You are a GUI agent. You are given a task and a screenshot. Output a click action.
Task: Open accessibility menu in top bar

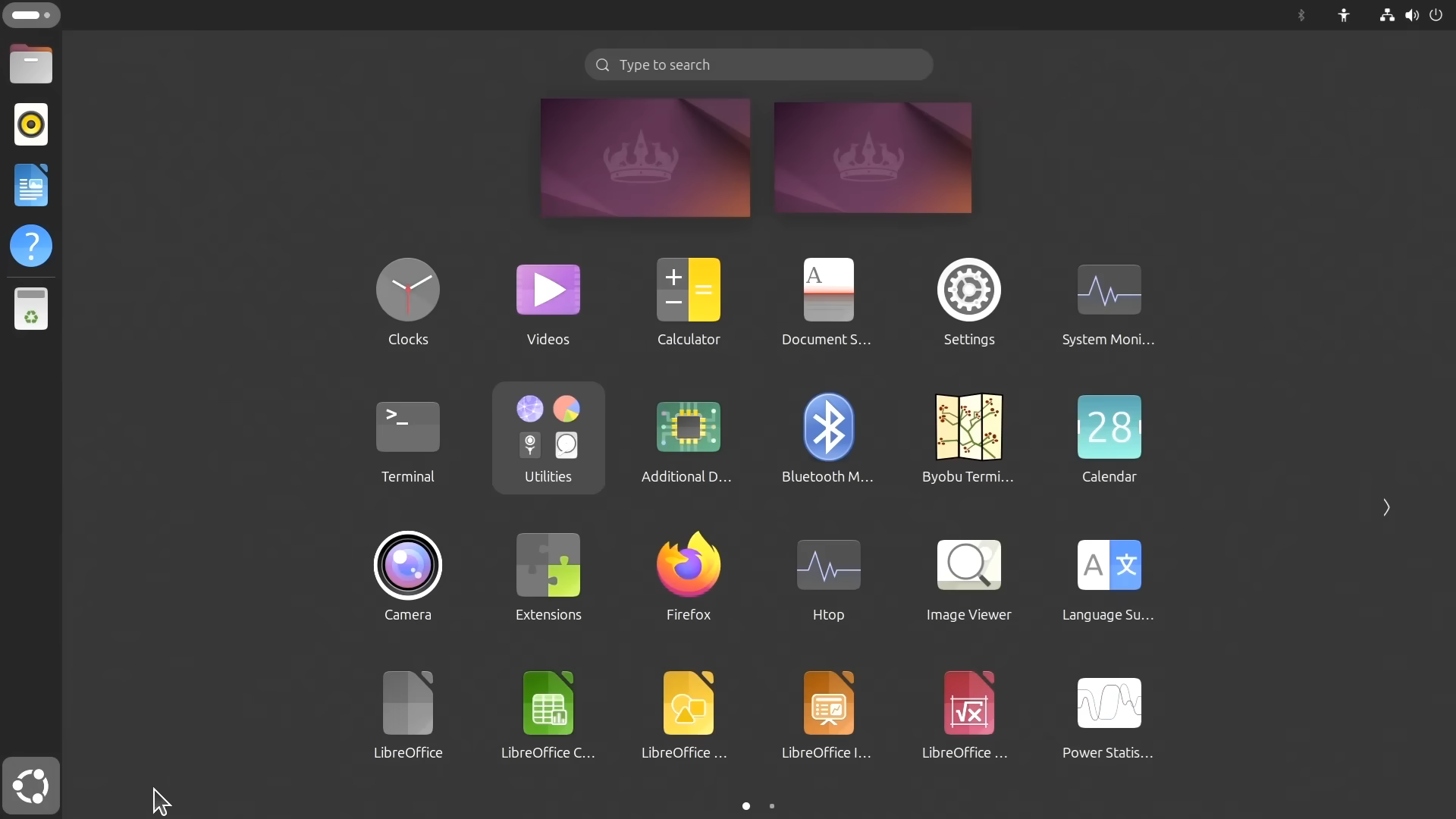[x=1344, y=15]
